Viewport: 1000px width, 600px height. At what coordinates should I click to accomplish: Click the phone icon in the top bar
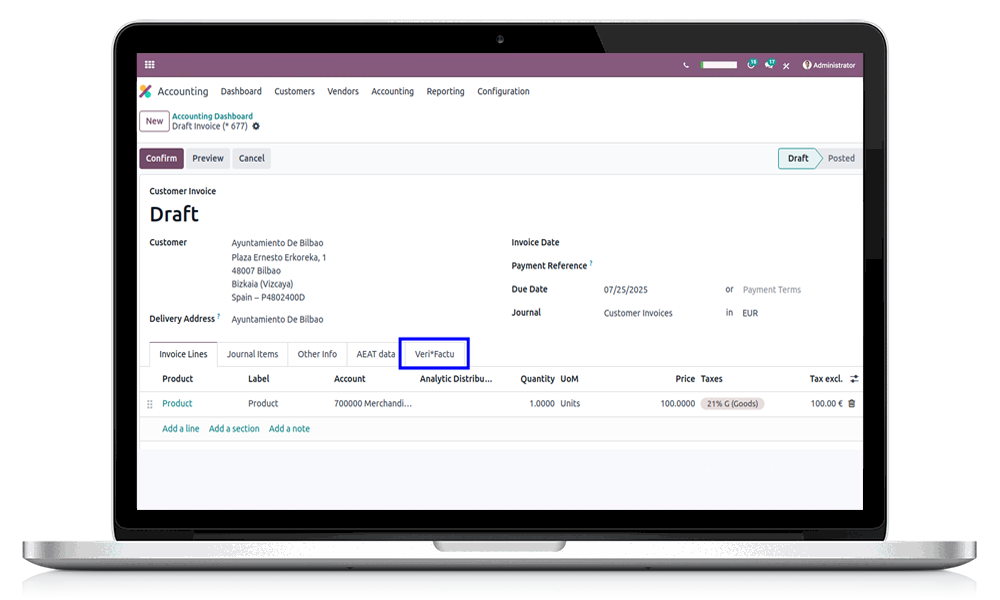686,64
